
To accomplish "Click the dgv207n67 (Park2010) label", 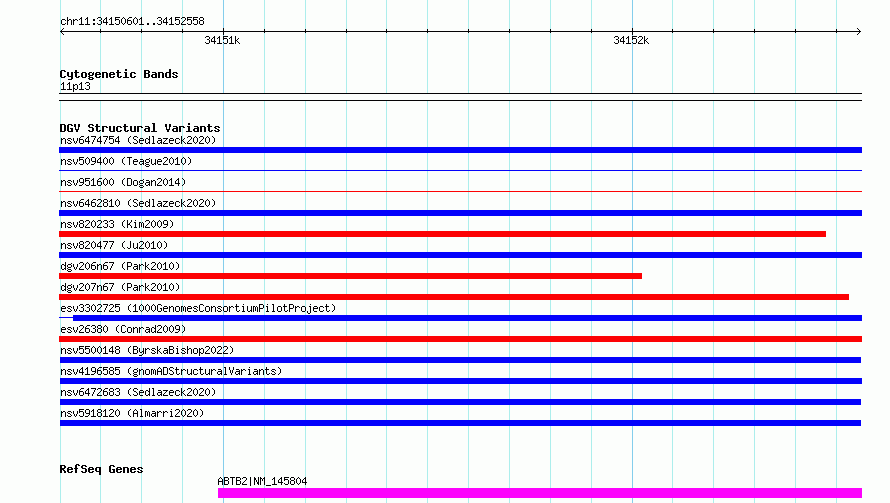I will 120,287.
